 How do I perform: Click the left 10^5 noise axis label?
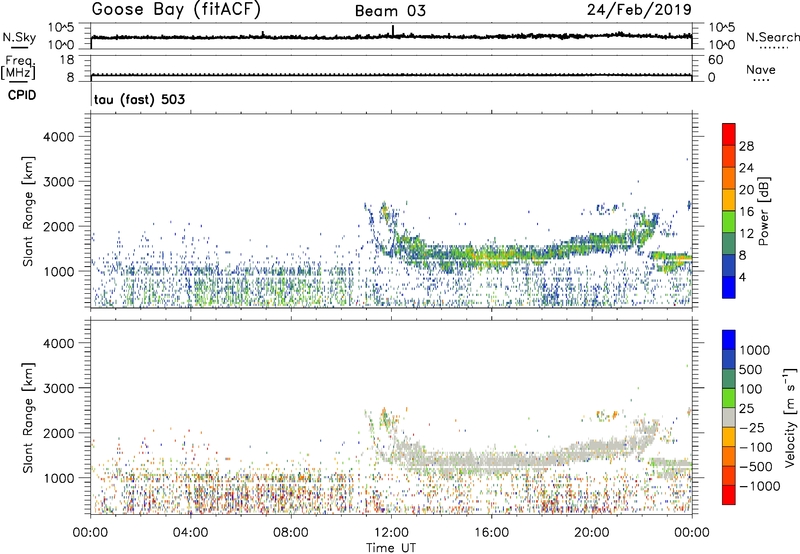[61, 27]
